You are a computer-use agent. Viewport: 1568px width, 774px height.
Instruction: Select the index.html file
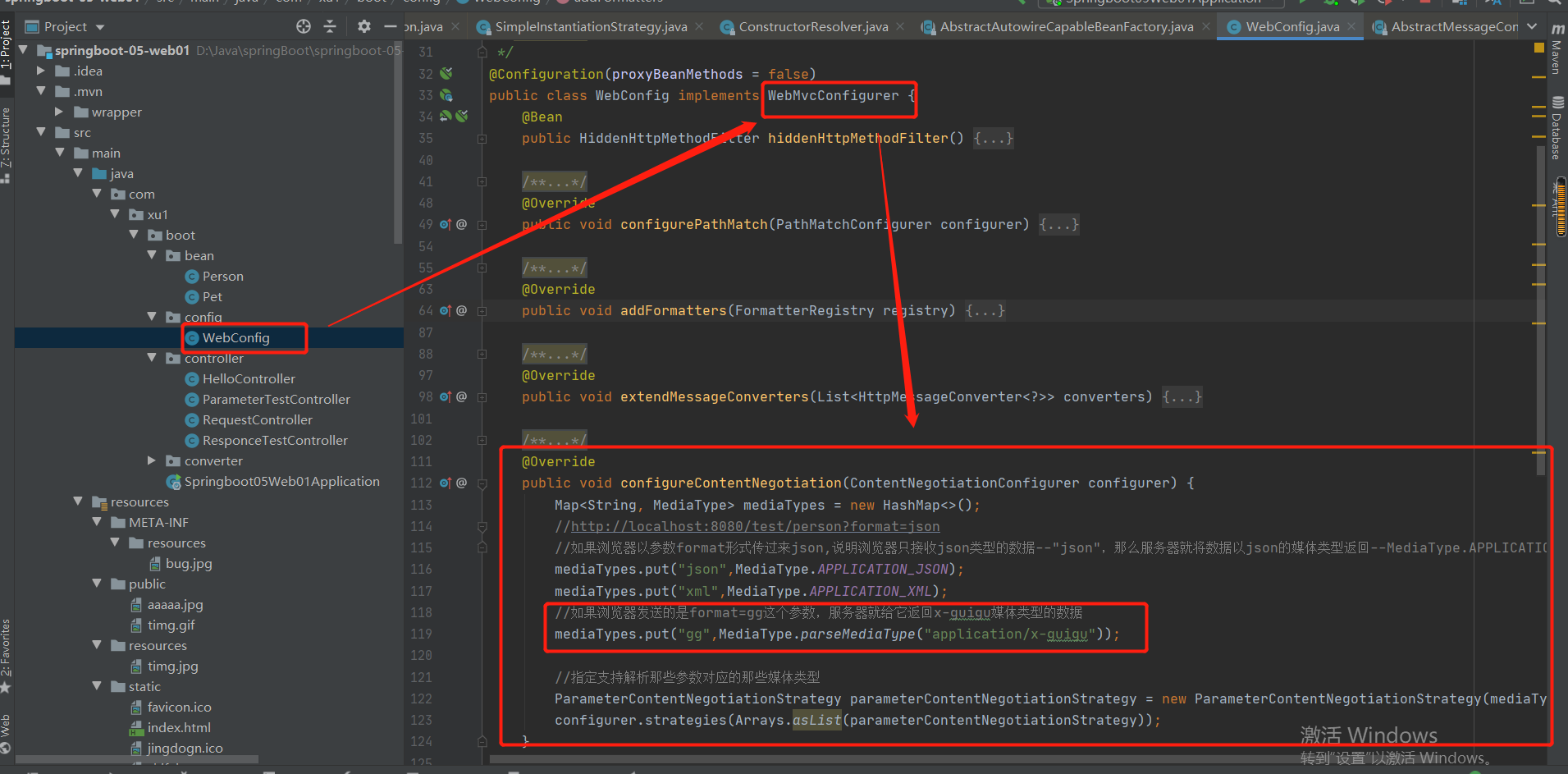point(171,727)
